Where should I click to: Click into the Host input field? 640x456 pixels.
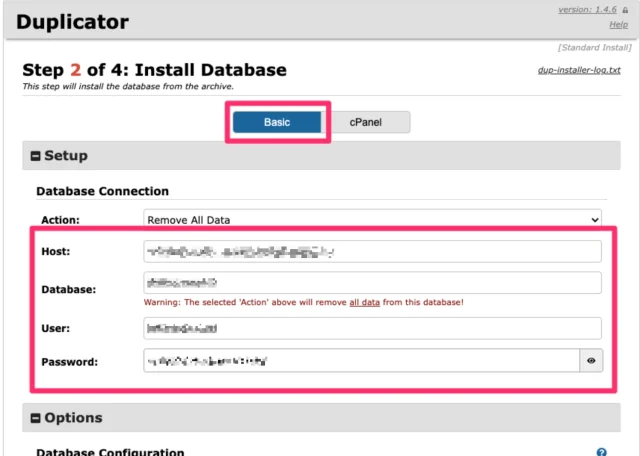[372, 251]
